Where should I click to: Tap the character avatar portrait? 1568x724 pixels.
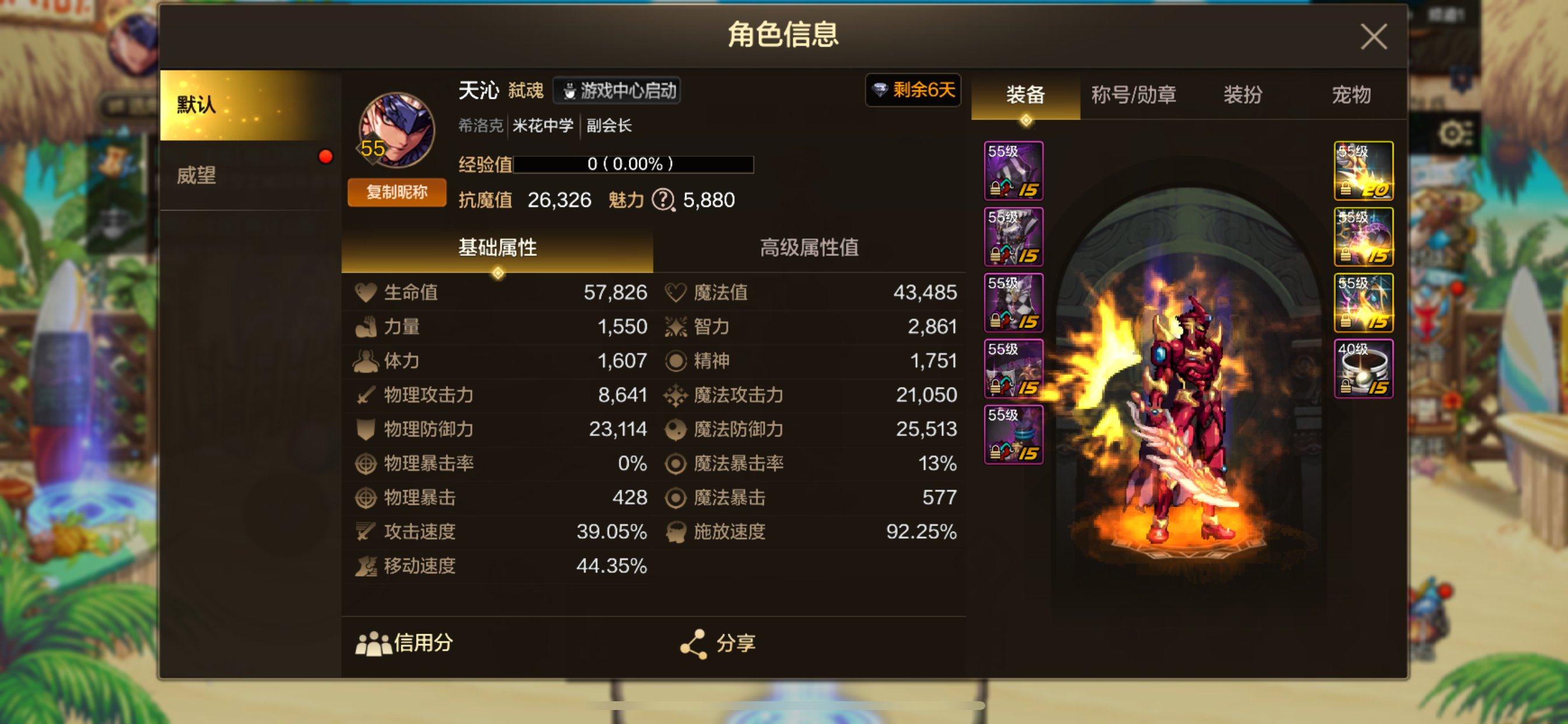click(x=396, y=130)
